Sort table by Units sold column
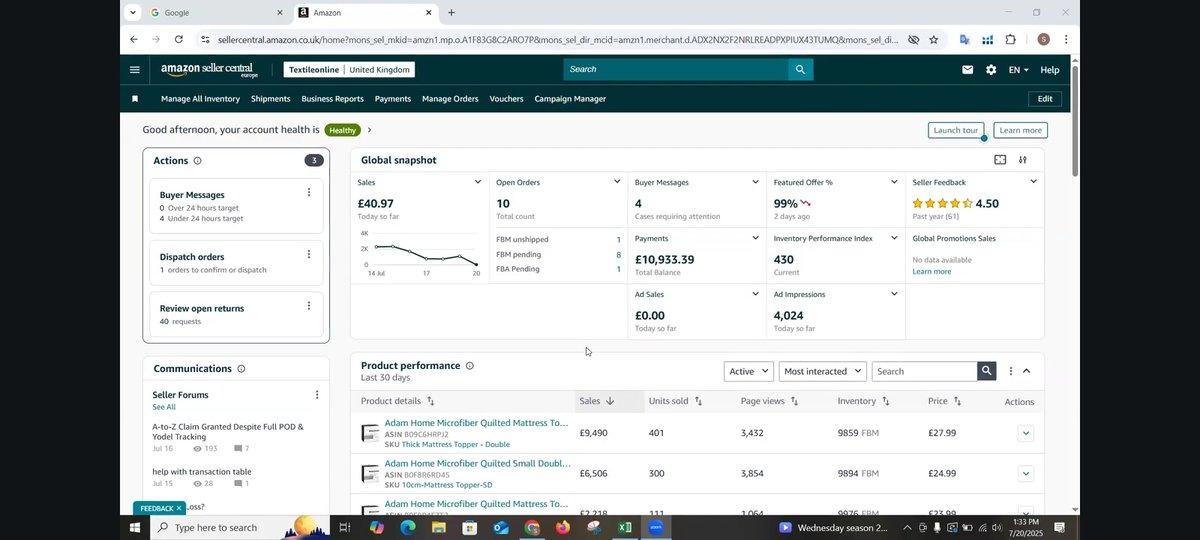Screen dimensions: 1200x540 [x=675, y=401]
